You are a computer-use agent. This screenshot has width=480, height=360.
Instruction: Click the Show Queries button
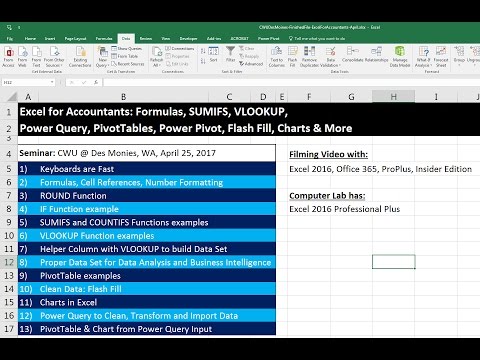[127, 49]
